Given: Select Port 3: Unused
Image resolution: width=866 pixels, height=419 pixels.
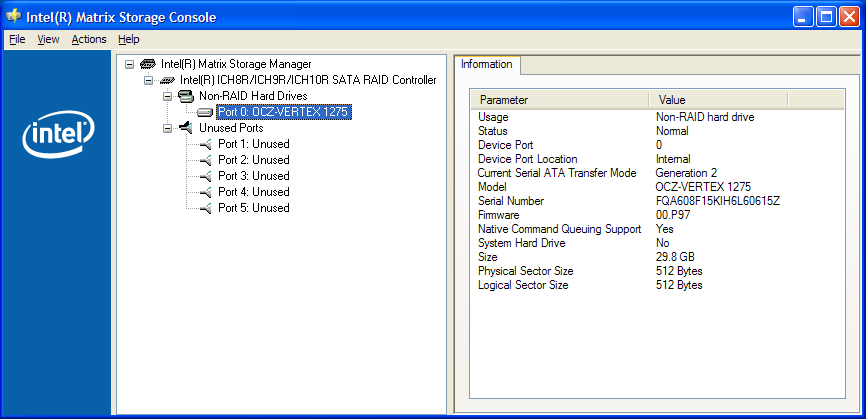Looking at the screenshot, I should coord(254,177).
